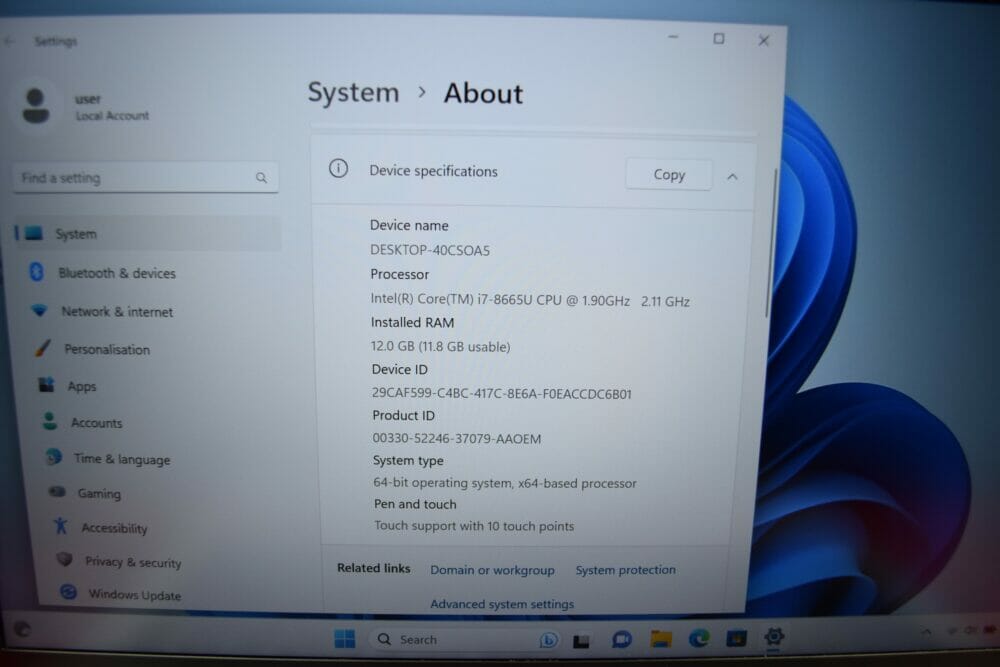The image size is (1000, 667).
Task: Click the Personalisation paintbrush icon
Action: (43, 348)
